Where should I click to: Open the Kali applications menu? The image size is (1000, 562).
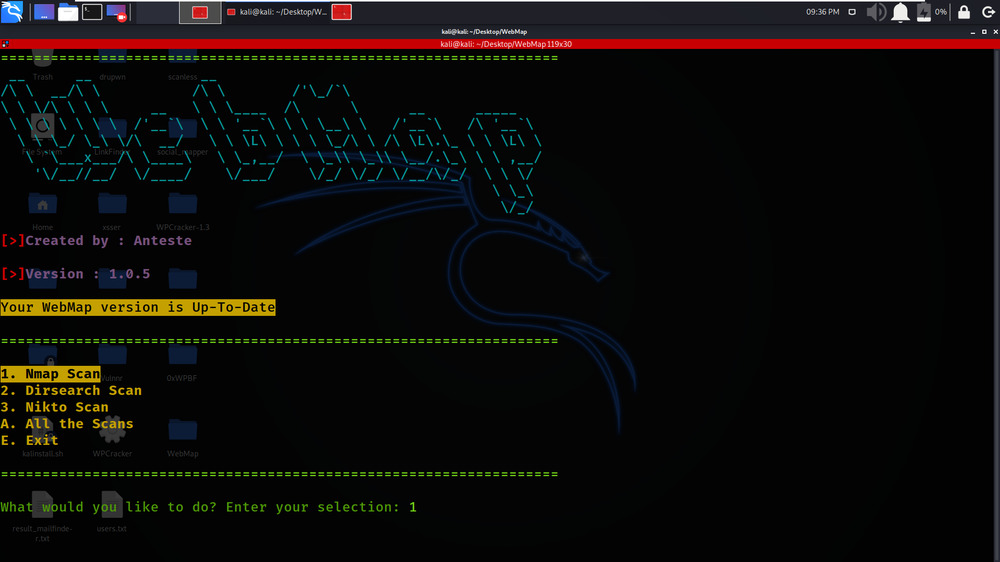(x=12, y=11)
